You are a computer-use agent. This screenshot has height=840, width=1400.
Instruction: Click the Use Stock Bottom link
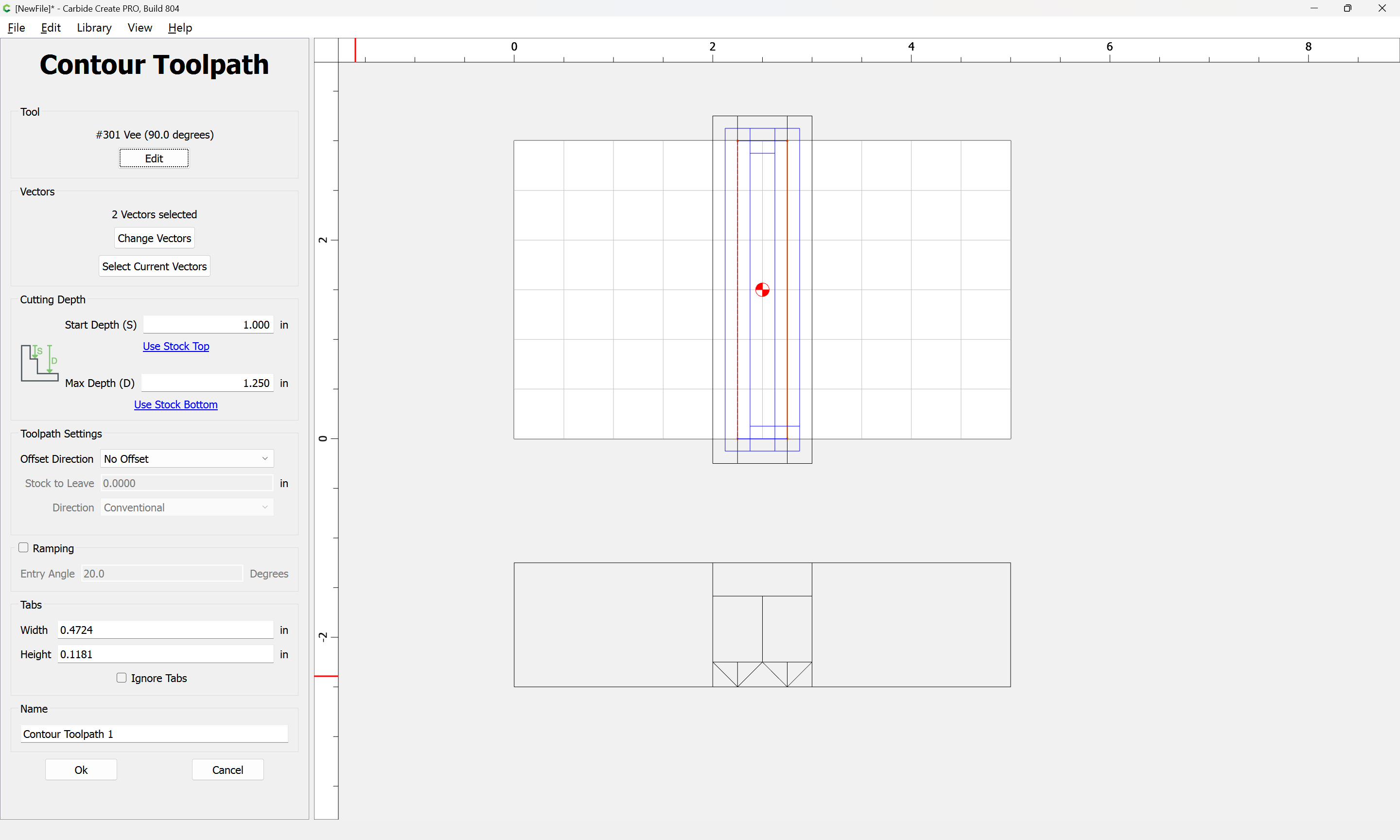tap(175, 404)
